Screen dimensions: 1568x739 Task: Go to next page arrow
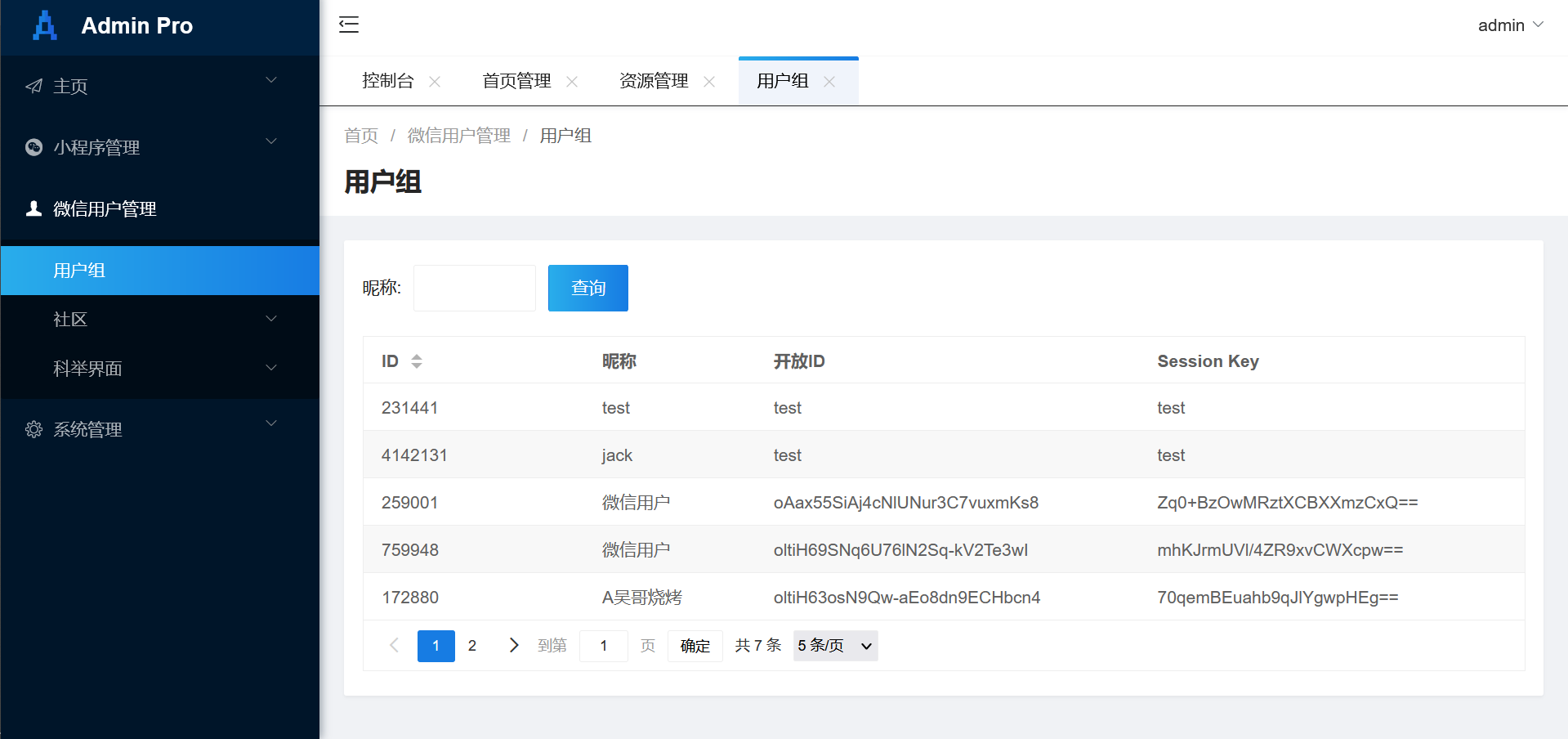[x=513, y=645]
